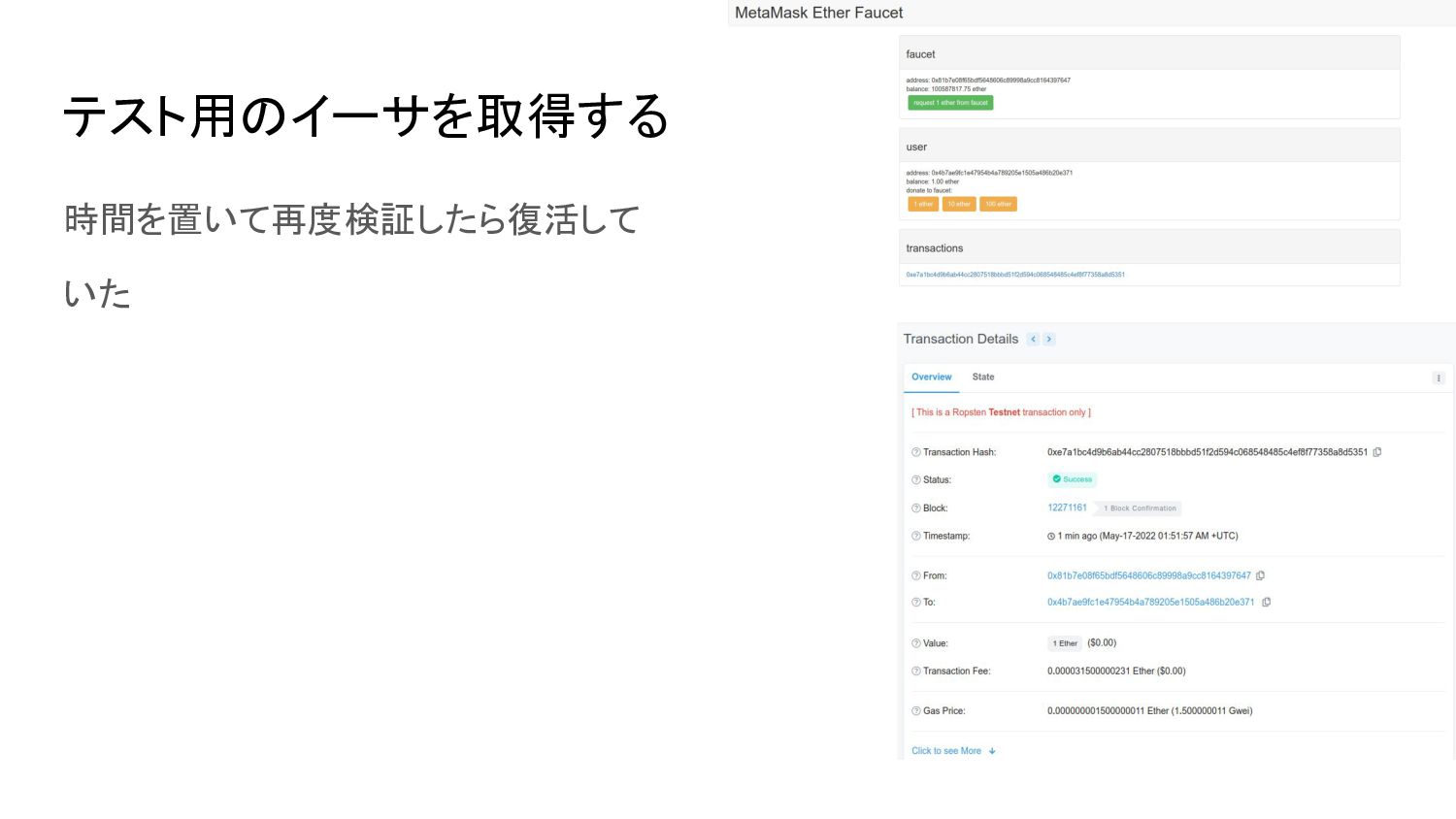This screenshot has width=1456, height=819.
Task: Select the transaction hash value text
Action: [1208, 452]
